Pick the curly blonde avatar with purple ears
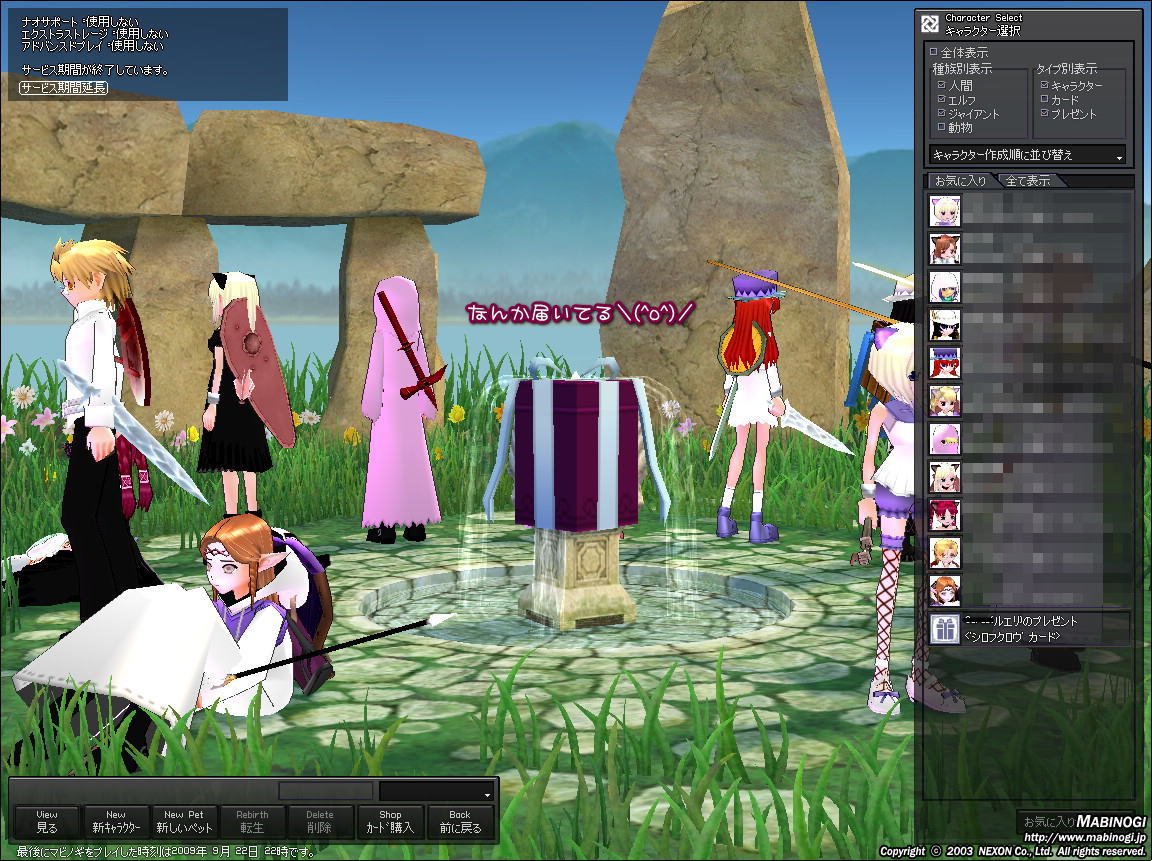 [x=945, y=401]
